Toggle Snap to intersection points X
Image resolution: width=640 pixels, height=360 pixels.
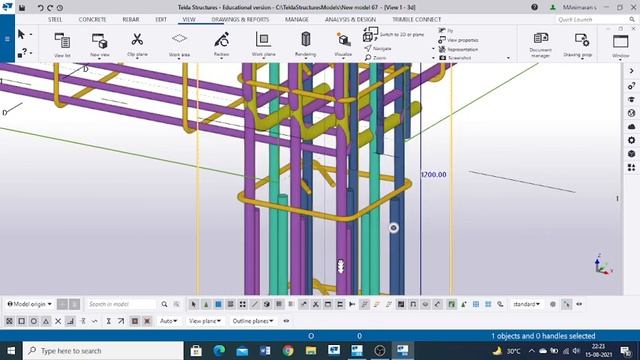(x=58, y=321)
